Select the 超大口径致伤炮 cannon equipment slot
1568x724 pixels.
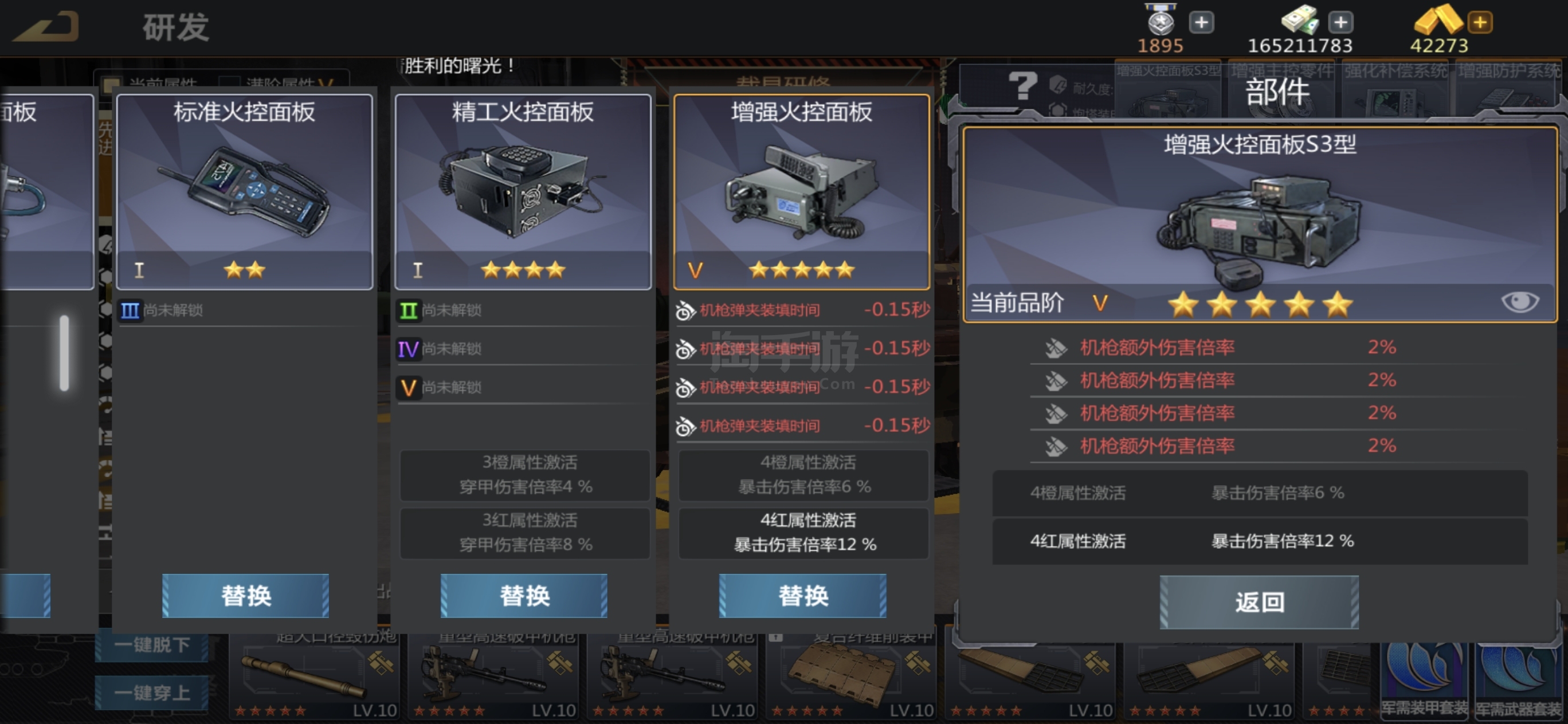click(315, 676)
